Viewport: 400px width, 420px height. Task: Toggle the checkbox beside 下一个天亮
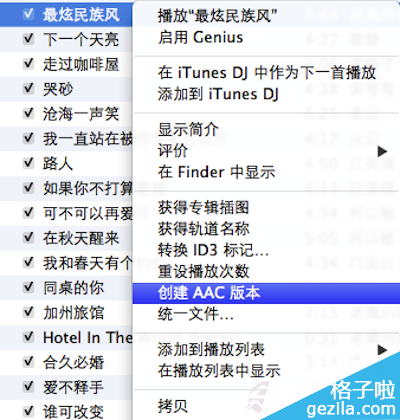point(29,39)
